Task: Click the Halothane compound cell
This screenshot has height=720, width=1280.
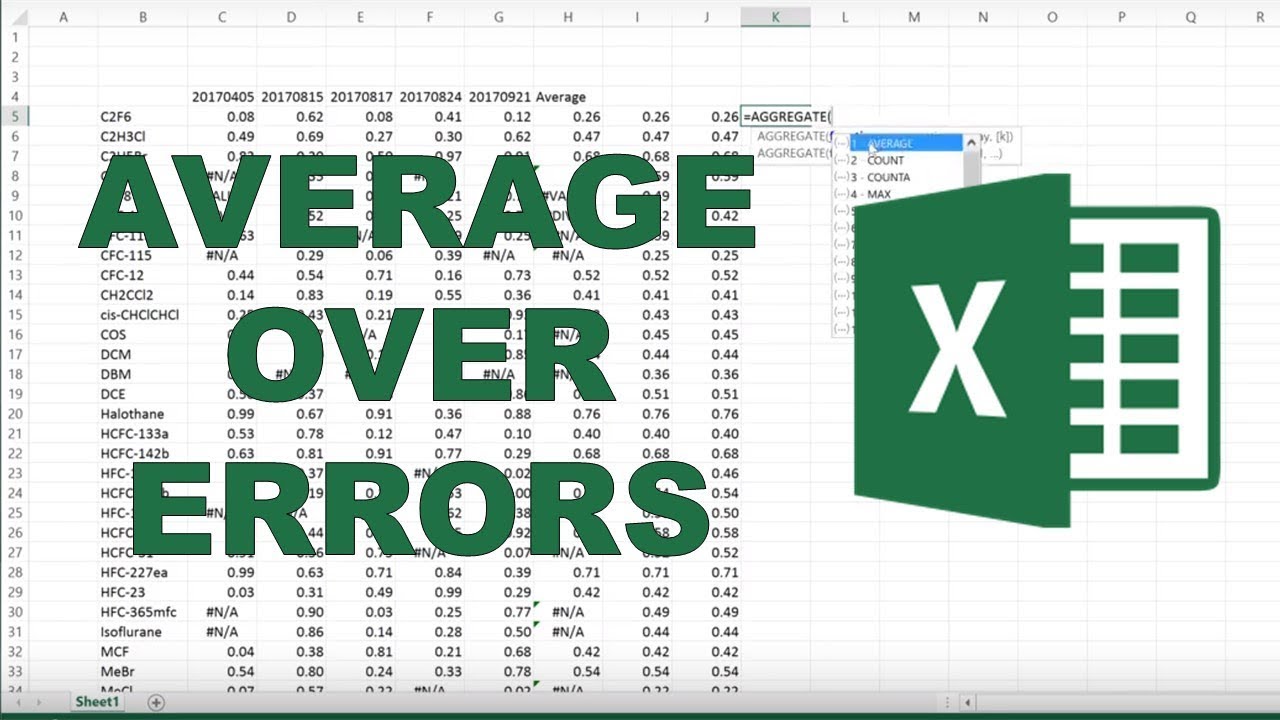Action: pyautogui.click(x=143, y=414)
